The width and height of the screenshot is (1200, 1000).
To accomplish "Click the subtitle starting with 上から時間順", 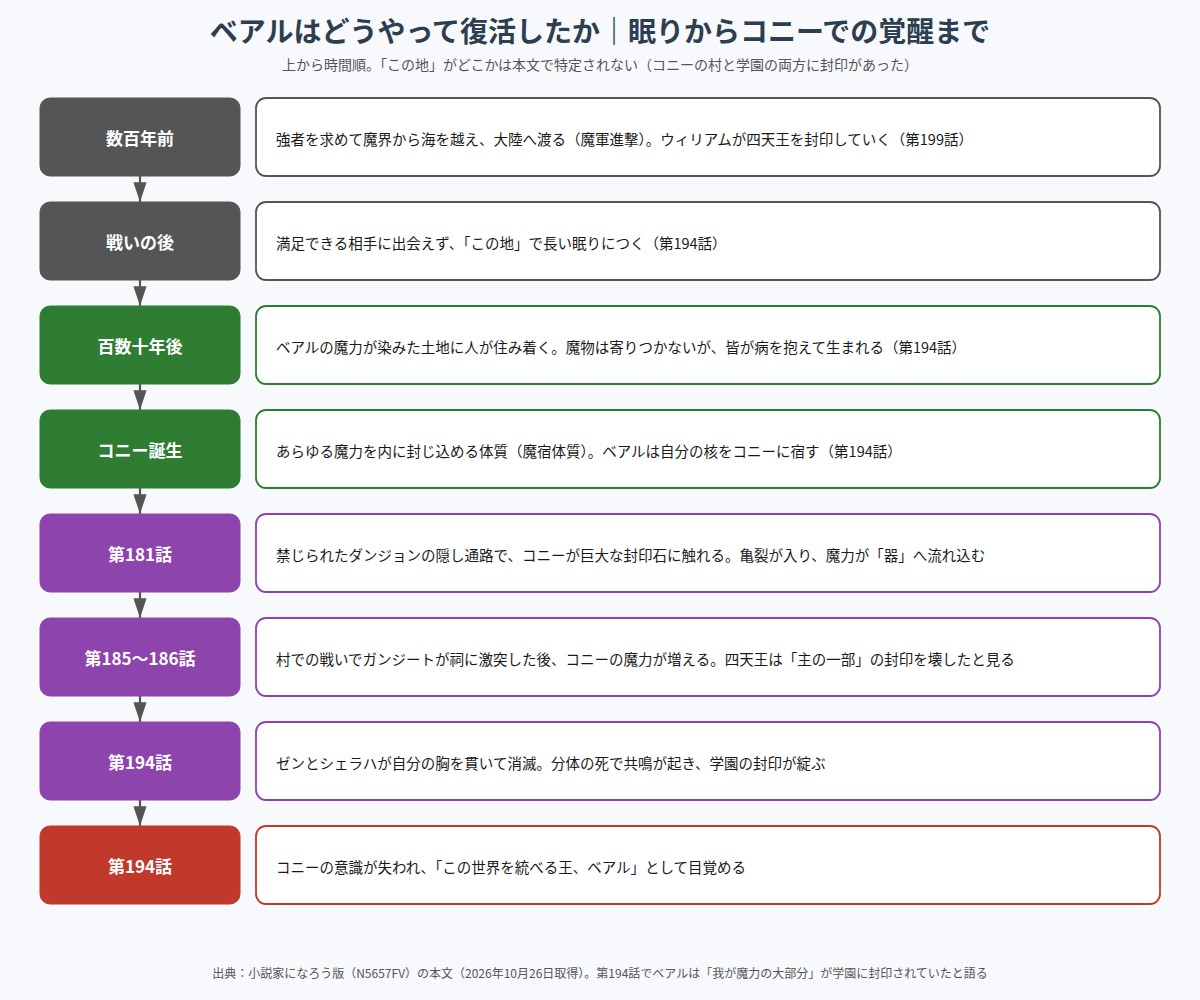I will coord(600,66).
